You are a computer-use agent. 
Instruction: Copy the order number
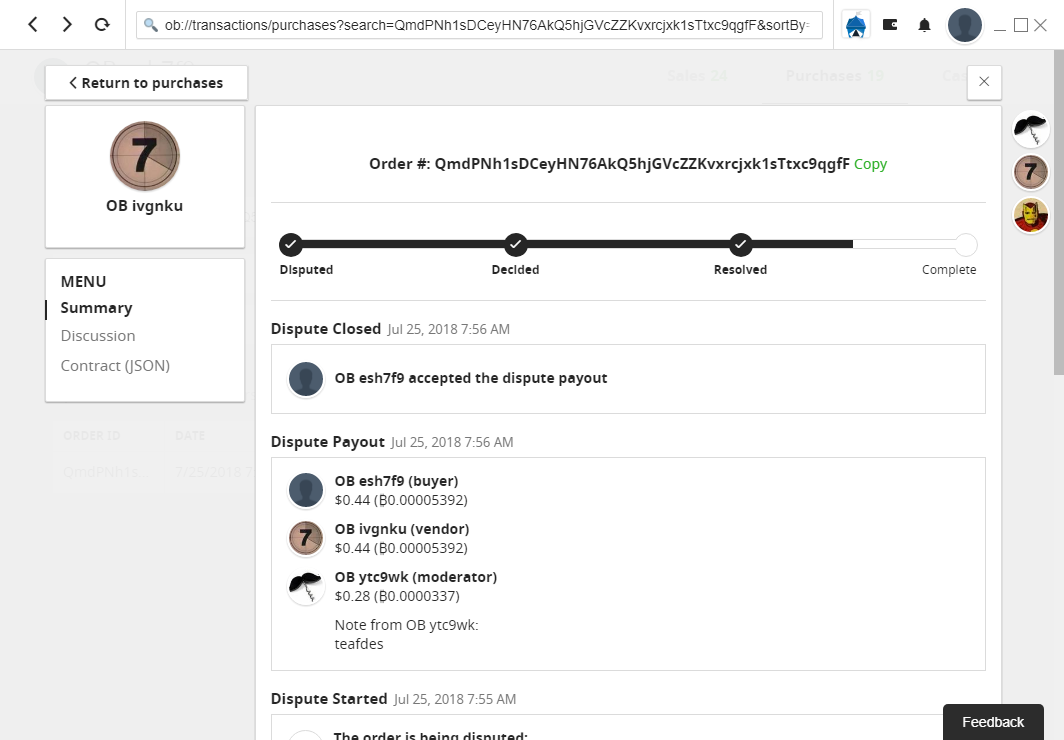[x=870, y=164]
